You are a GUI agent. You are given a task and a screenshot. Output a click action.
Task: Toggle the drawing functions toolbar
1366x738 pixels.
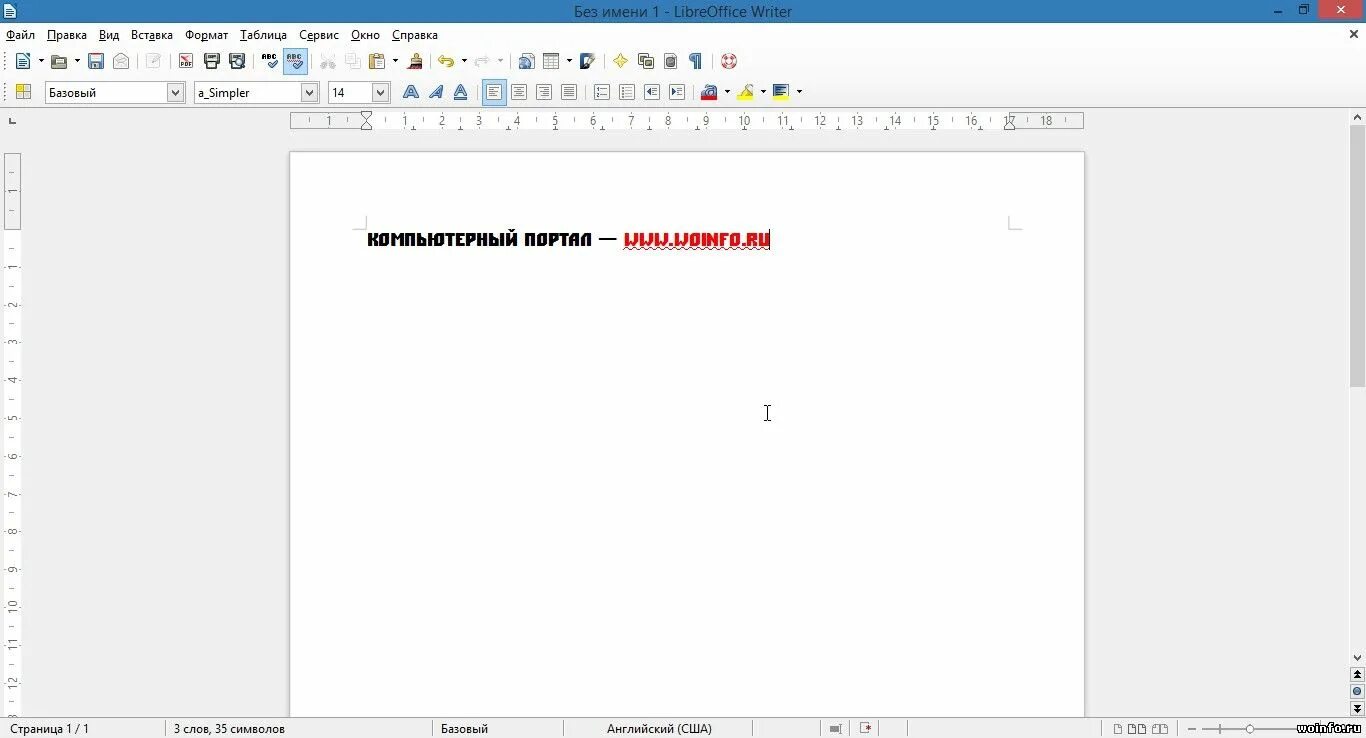click(588, 61)
